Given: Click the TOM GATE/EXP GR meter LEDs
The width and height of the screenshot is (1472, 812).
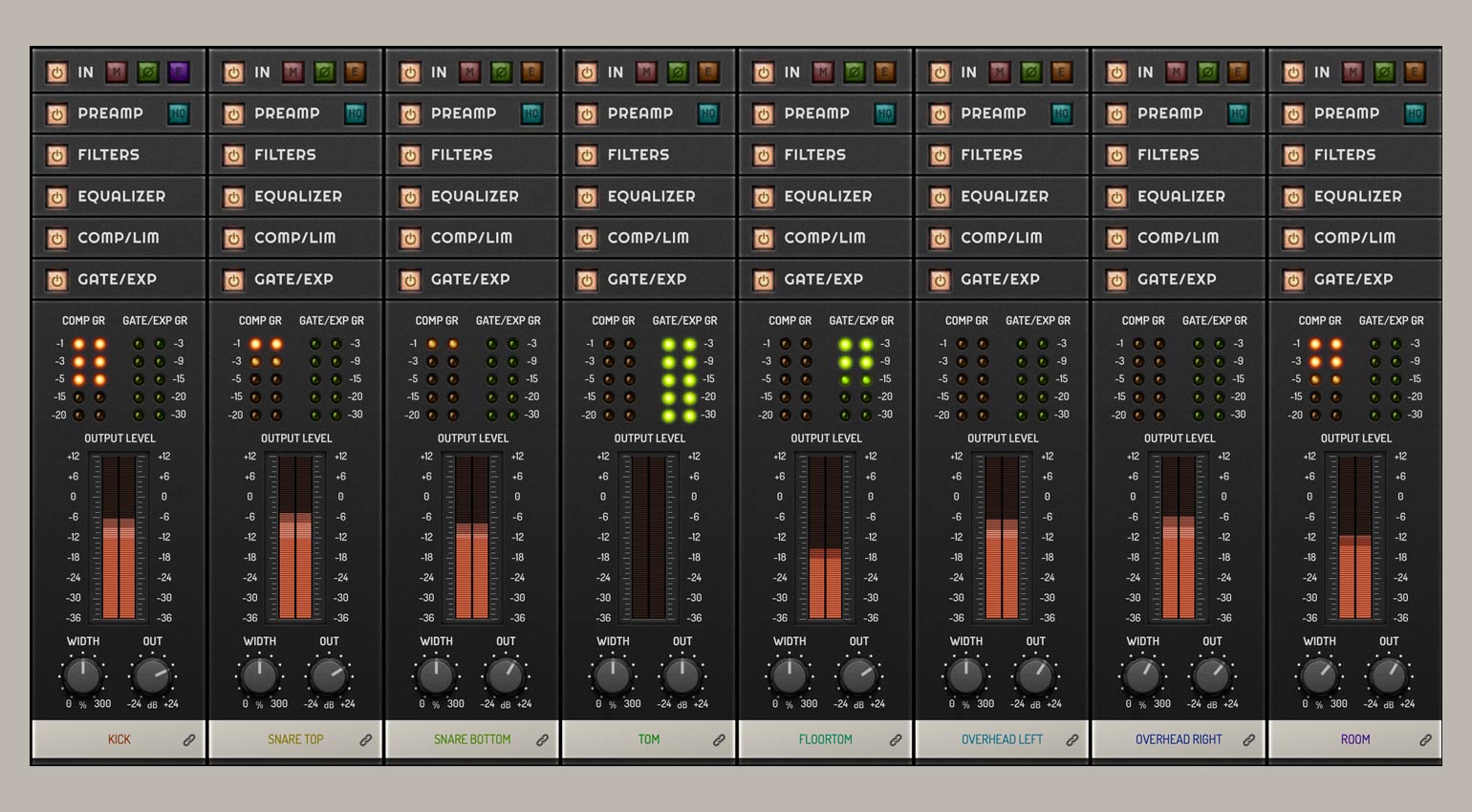Looking at the screenshot, I should coord(679,379).
